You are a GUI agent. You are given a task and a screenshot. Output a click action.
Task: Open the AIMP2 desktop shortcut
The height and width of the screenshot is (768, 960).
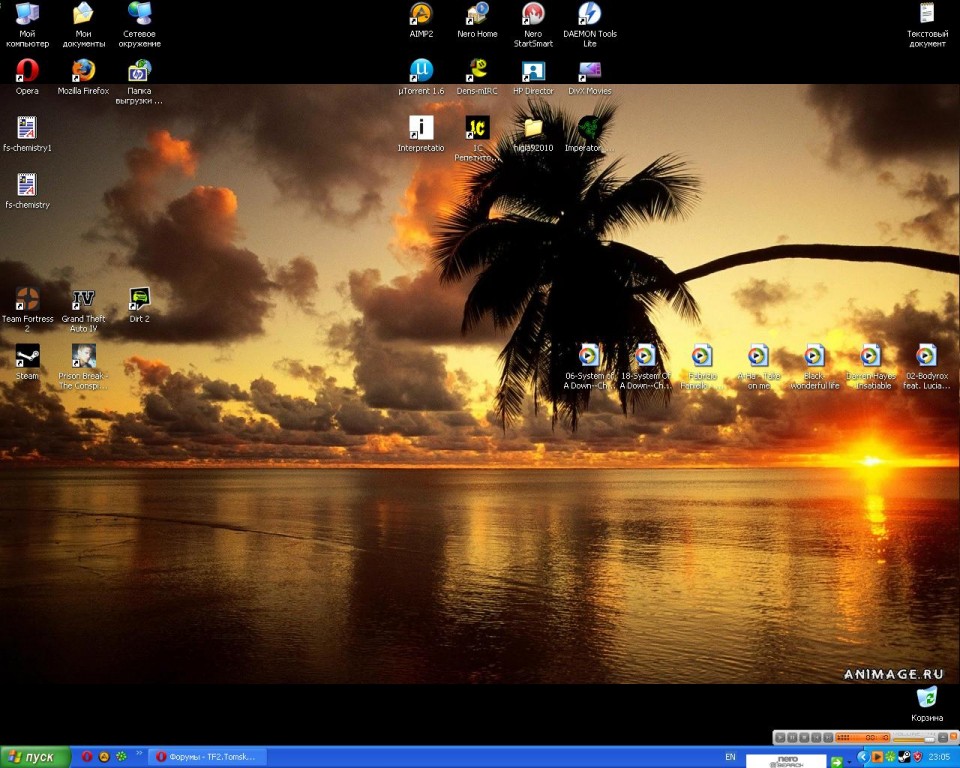421,14
